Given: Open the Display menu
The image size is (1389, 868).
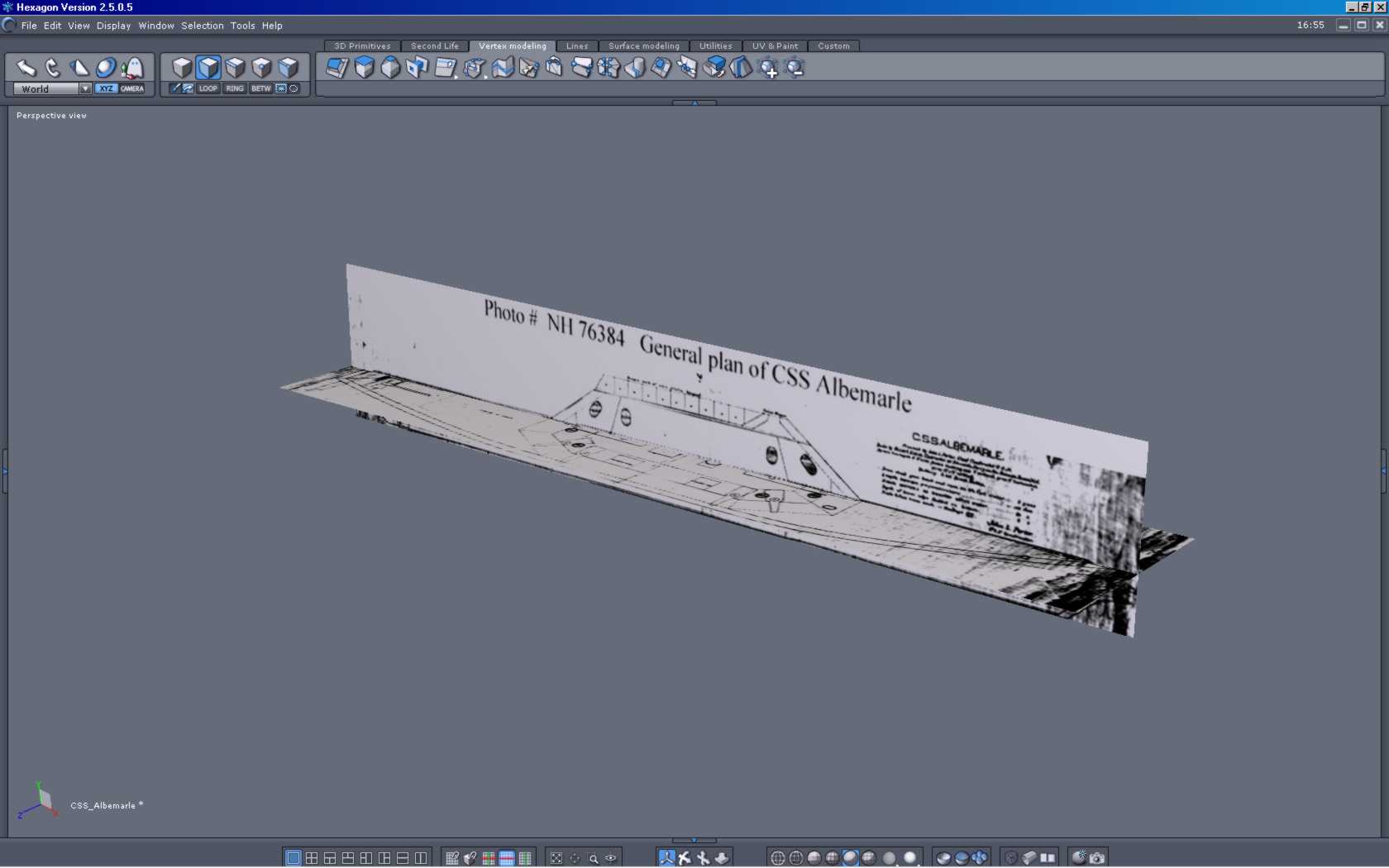Looking at the screenshot, I should pos(113,26).
